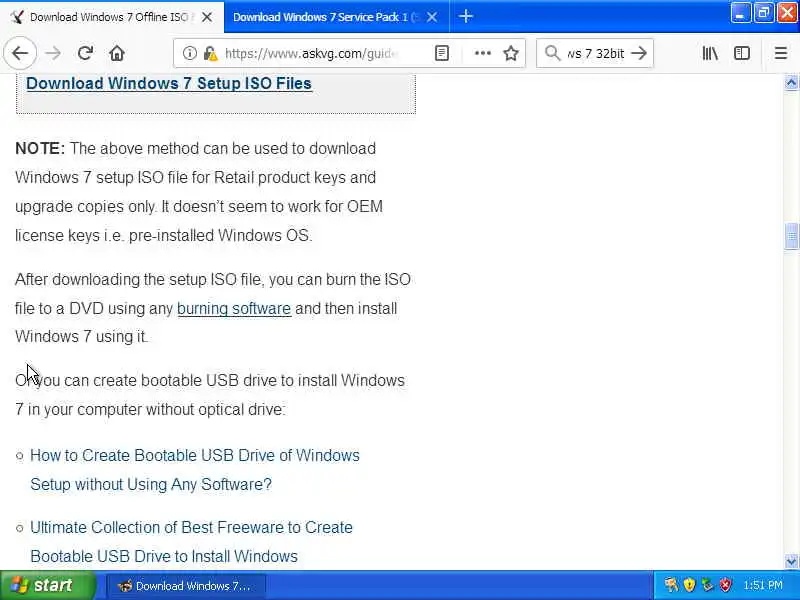The image size is (800, 600).
Task: Click the insecure connection lock warning icon
Action: tap(210, 53)
